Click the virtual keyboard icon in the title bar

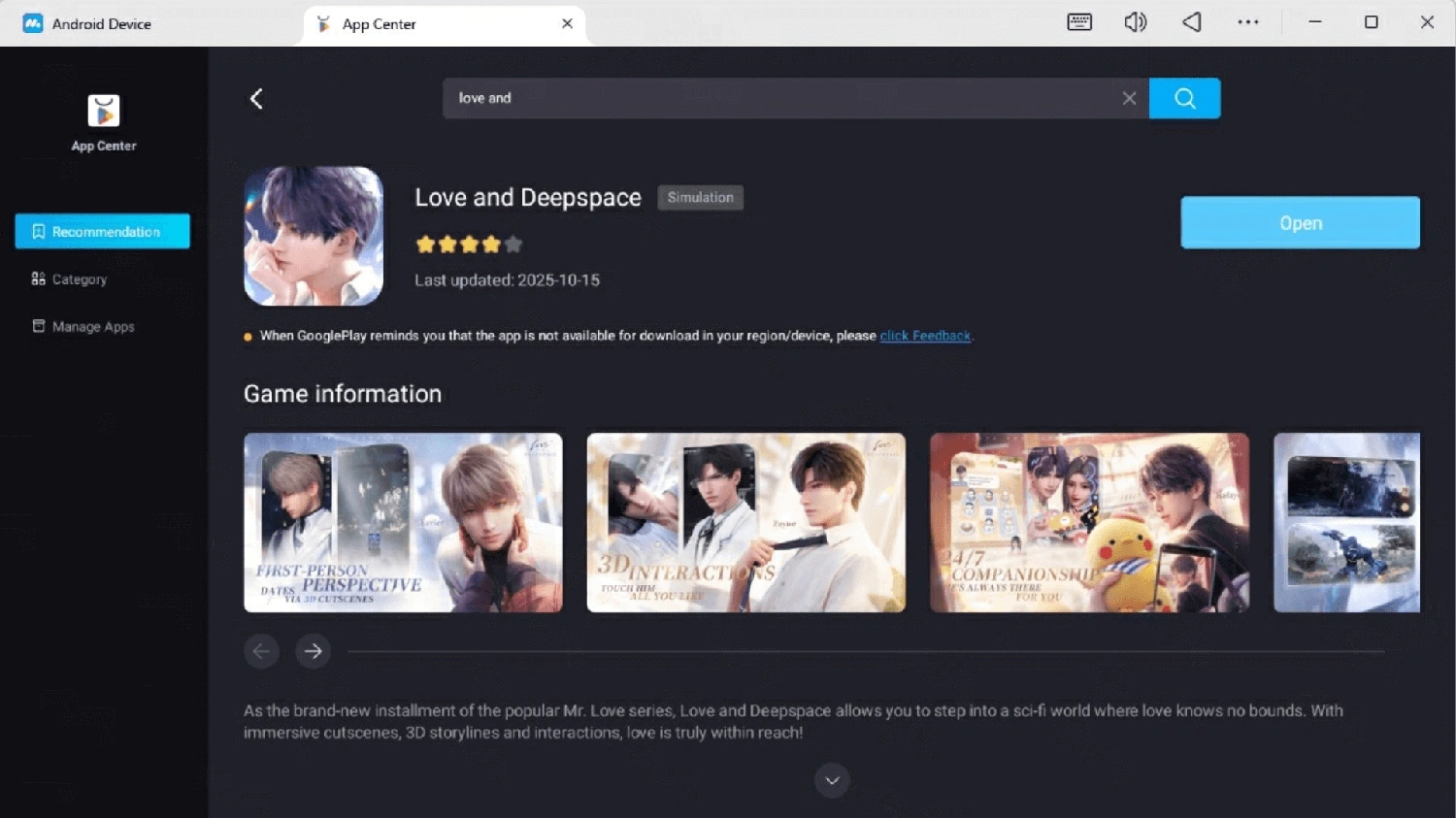point(1078,21)
